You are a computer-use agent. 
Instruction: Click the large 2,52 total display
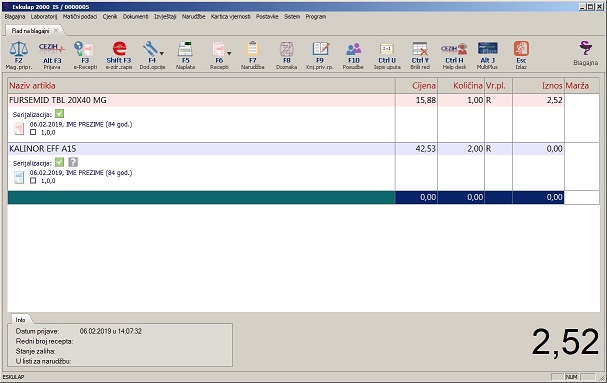[565, 342]
